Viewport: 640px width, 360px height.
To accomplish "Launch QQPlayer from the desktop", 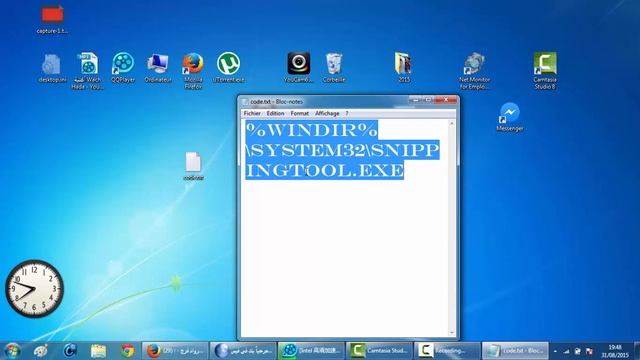I will (x=123, y=68).
